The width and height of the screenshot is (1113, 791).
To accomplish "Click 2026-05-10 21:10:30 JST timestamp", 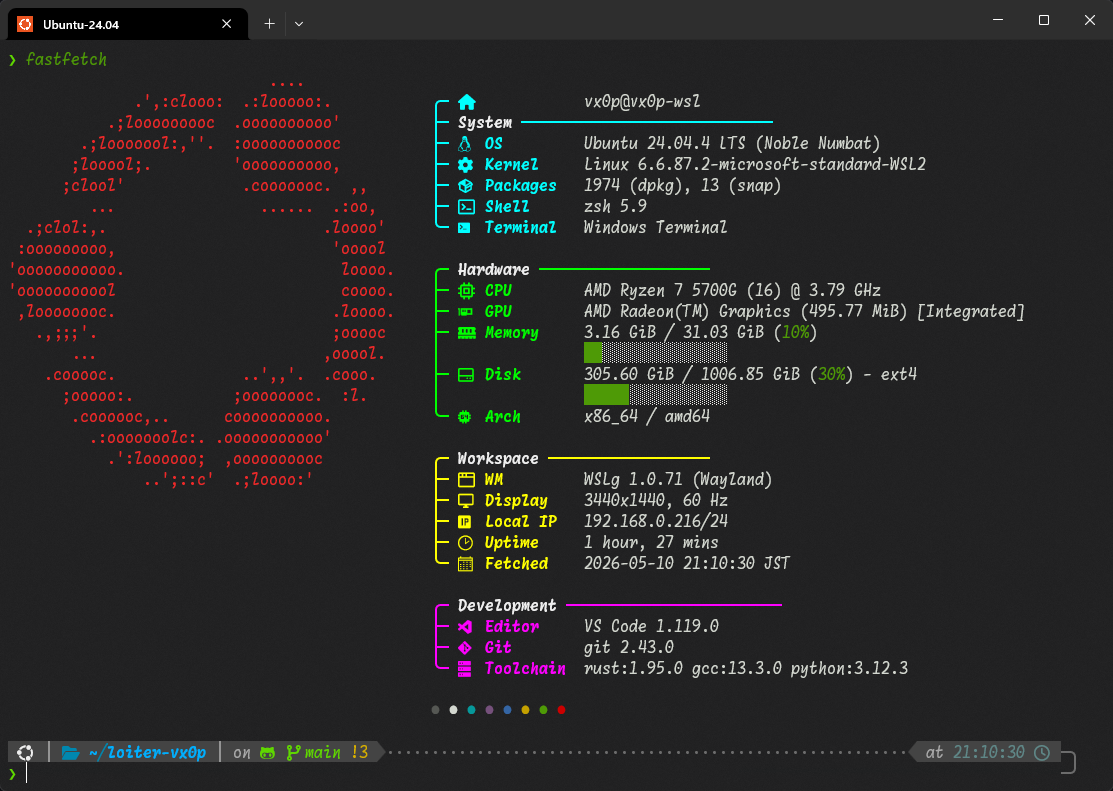I will point(686,564).
